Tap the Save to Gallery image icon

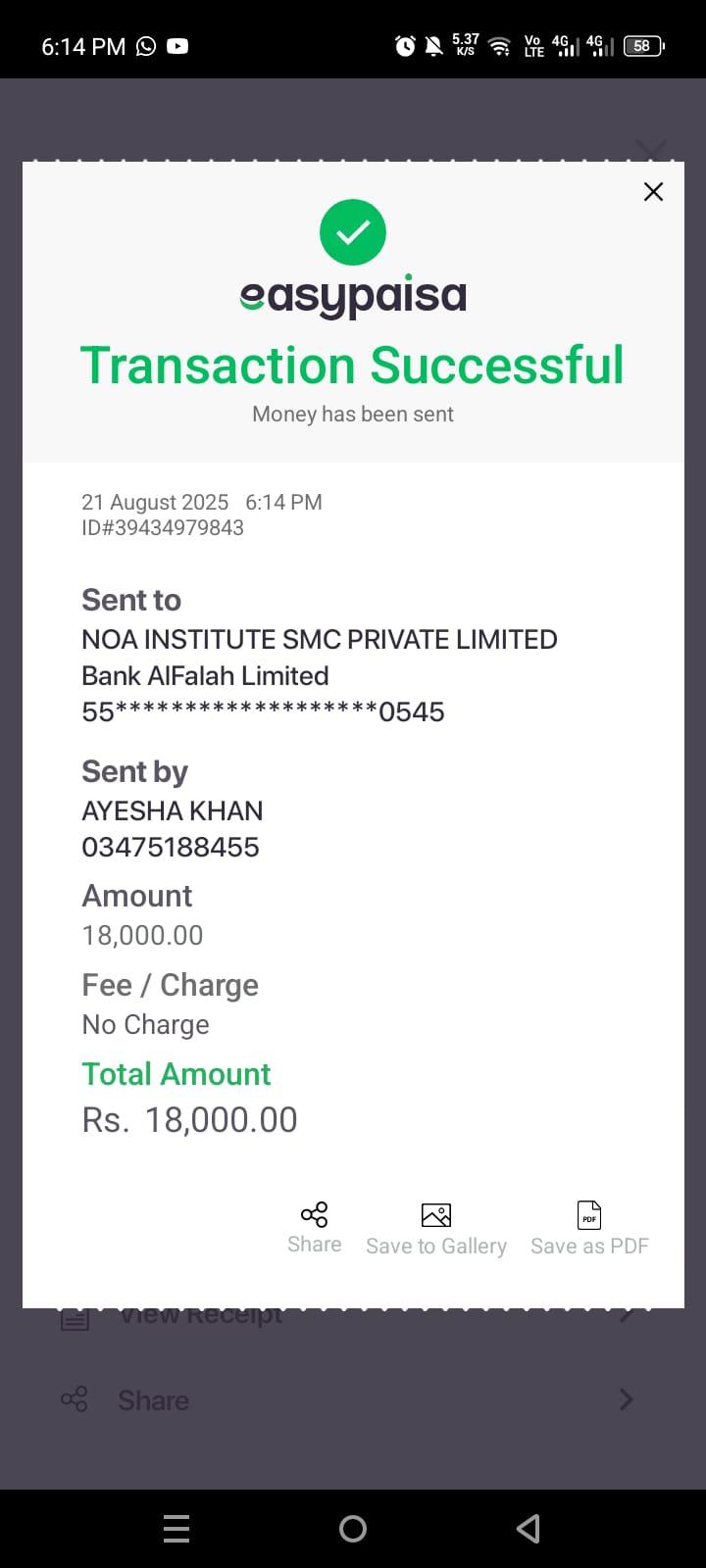click(x=436, y=1215)
